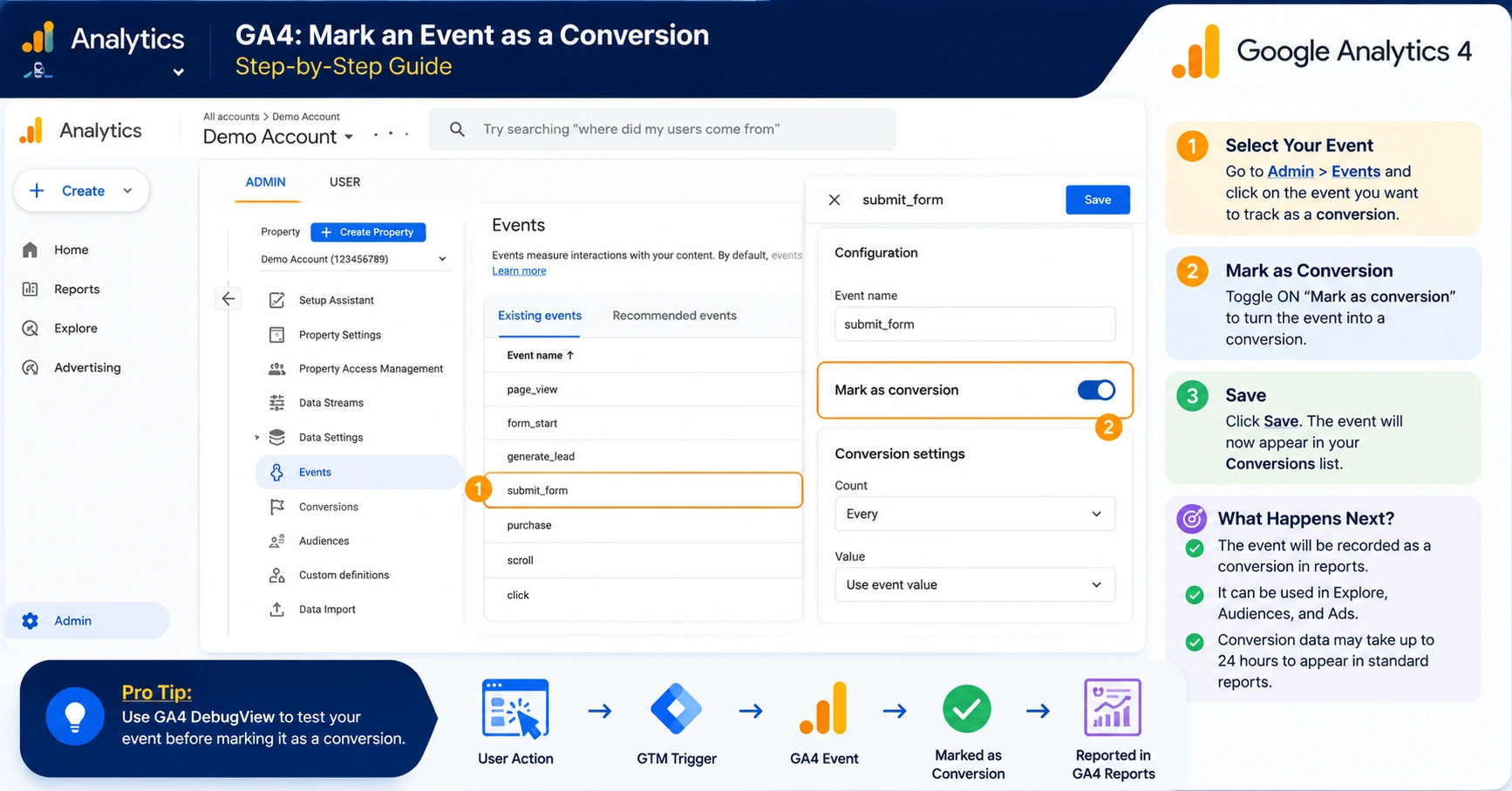The width and height of the screenshot is (1512, 791).
Task: Click the Explore icon in sidebar
Action: pos(30,329)
